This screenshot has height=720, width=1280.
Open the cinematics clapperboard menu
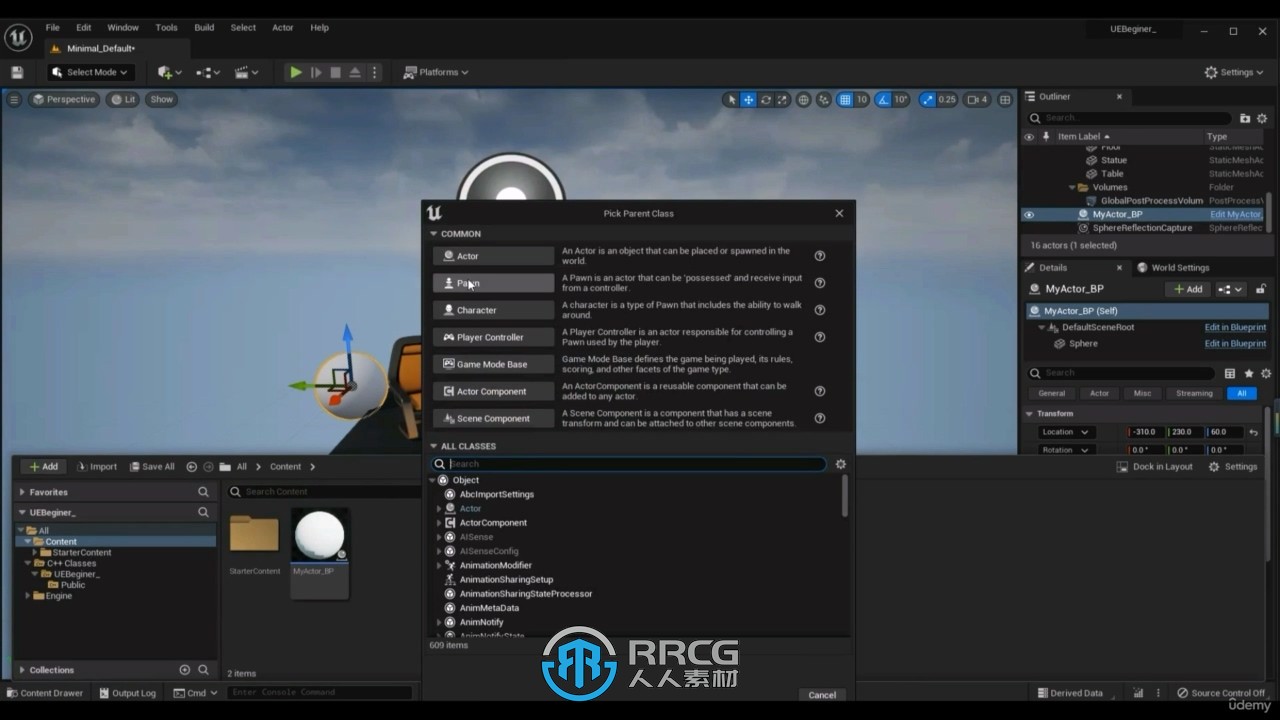click(246, 72)
